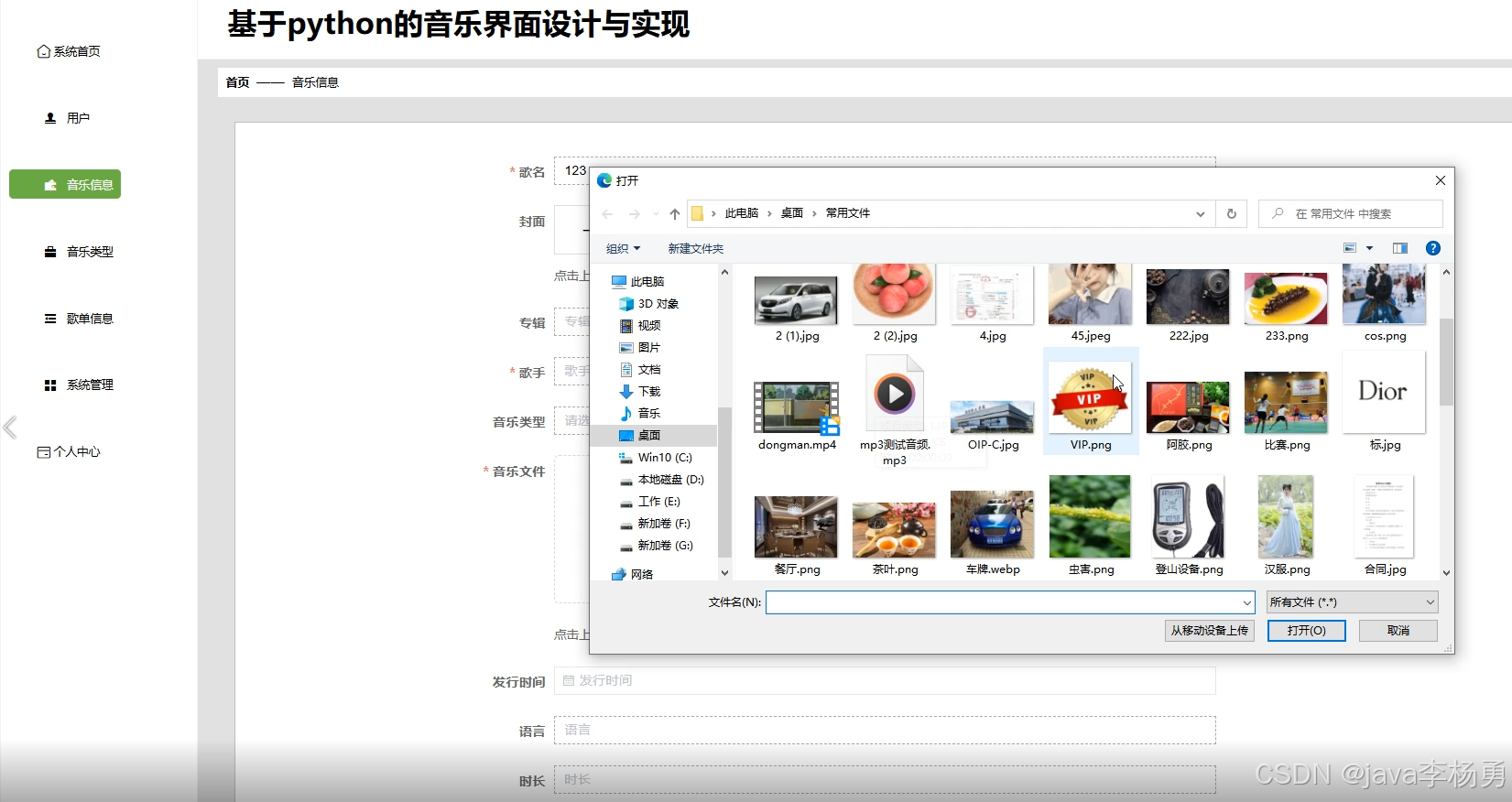Open the 所有文件 (*.*) file type dropdown

coord(1352,602)
